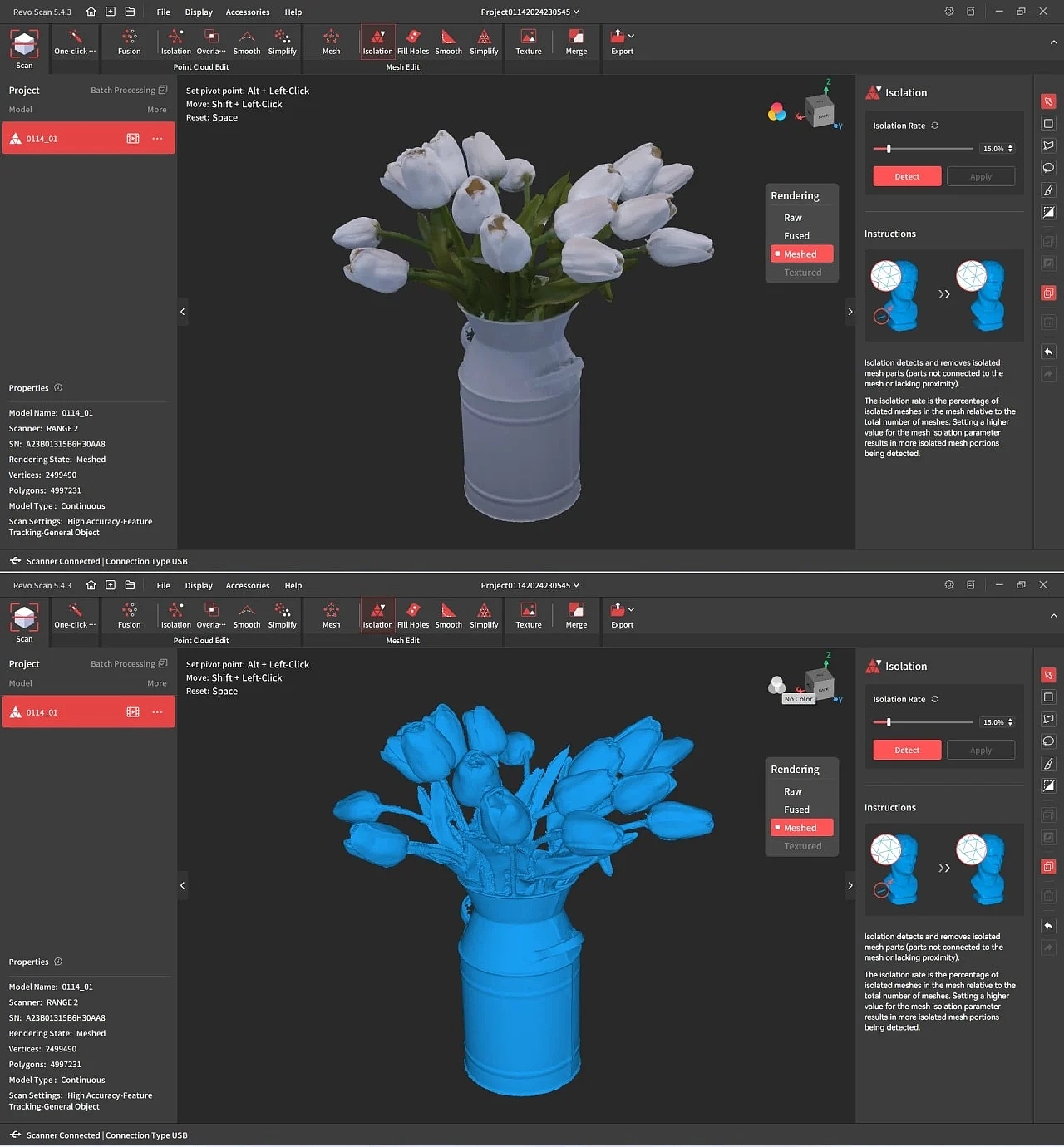Viewport: 1064px width, 1147px height.
Task: Select Fused rendering in upper window
Action: pyautogui.click(x=796, y=236)
